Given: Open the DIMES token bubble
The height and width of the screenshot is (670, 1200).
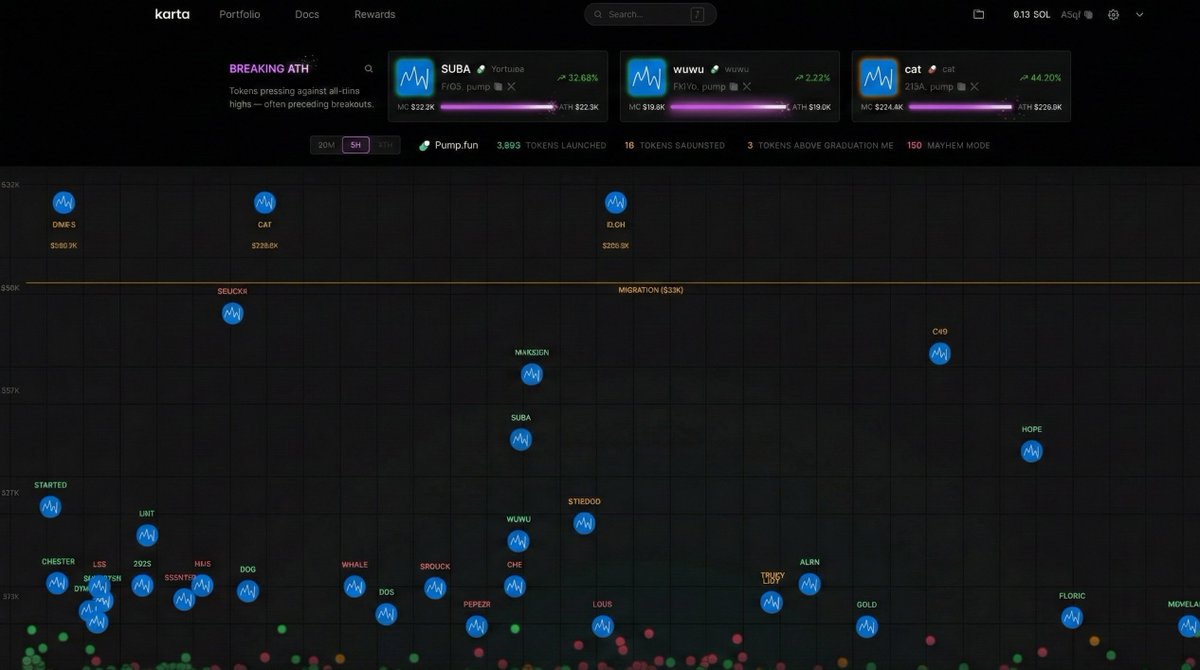Looking at the screenshot, I should tap(64, 202).
